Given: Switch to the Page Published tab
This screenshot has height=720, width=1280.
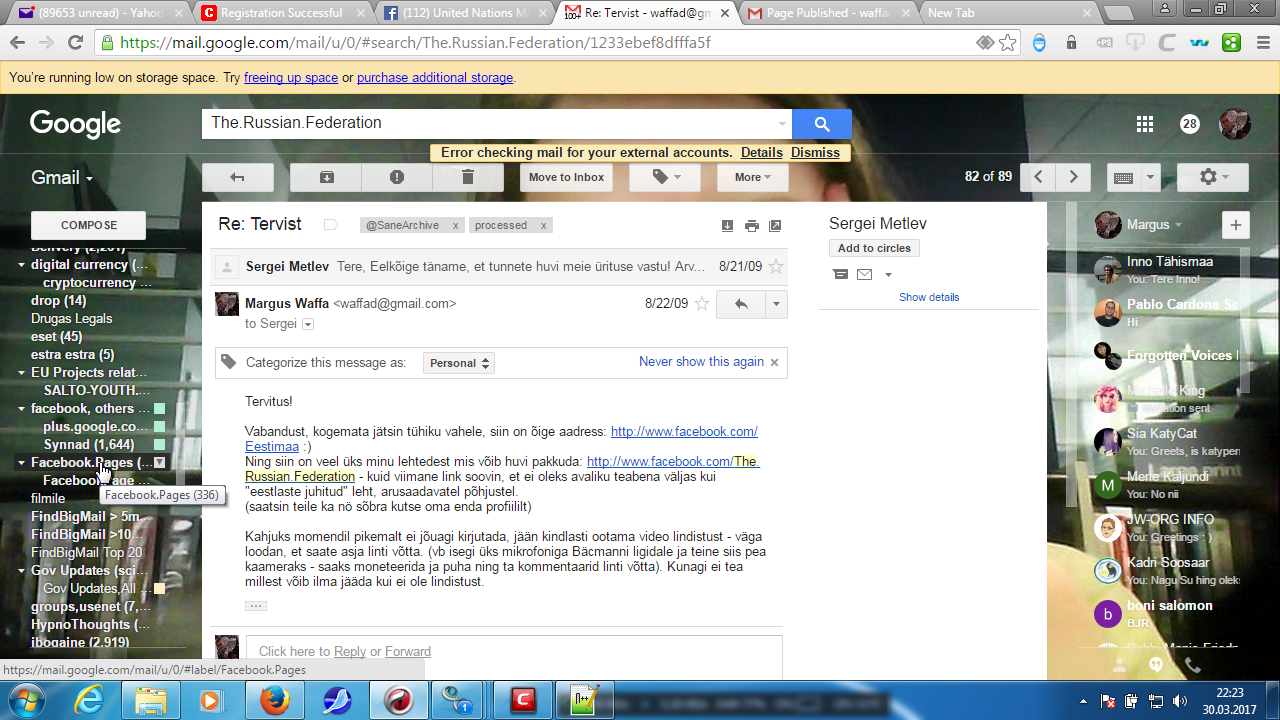Looking at the screenshot, I should coord(831,13).
